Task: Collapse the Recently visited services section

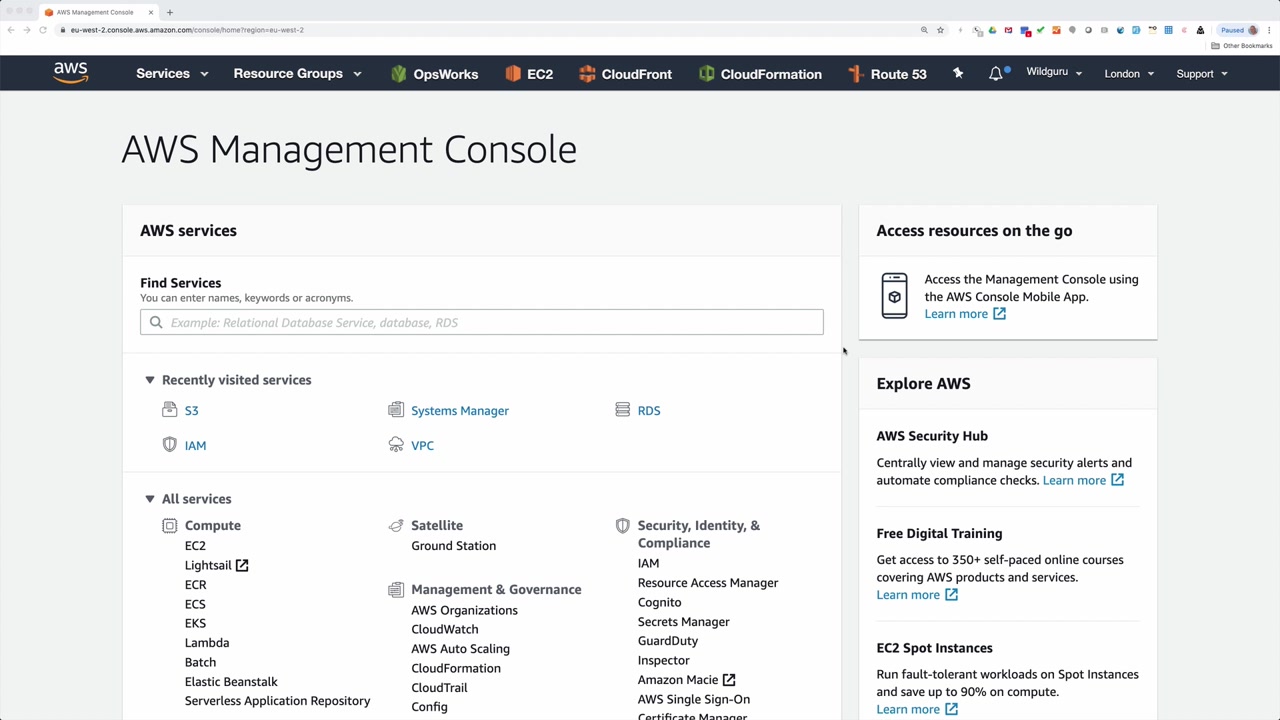Action: [150, 380]
